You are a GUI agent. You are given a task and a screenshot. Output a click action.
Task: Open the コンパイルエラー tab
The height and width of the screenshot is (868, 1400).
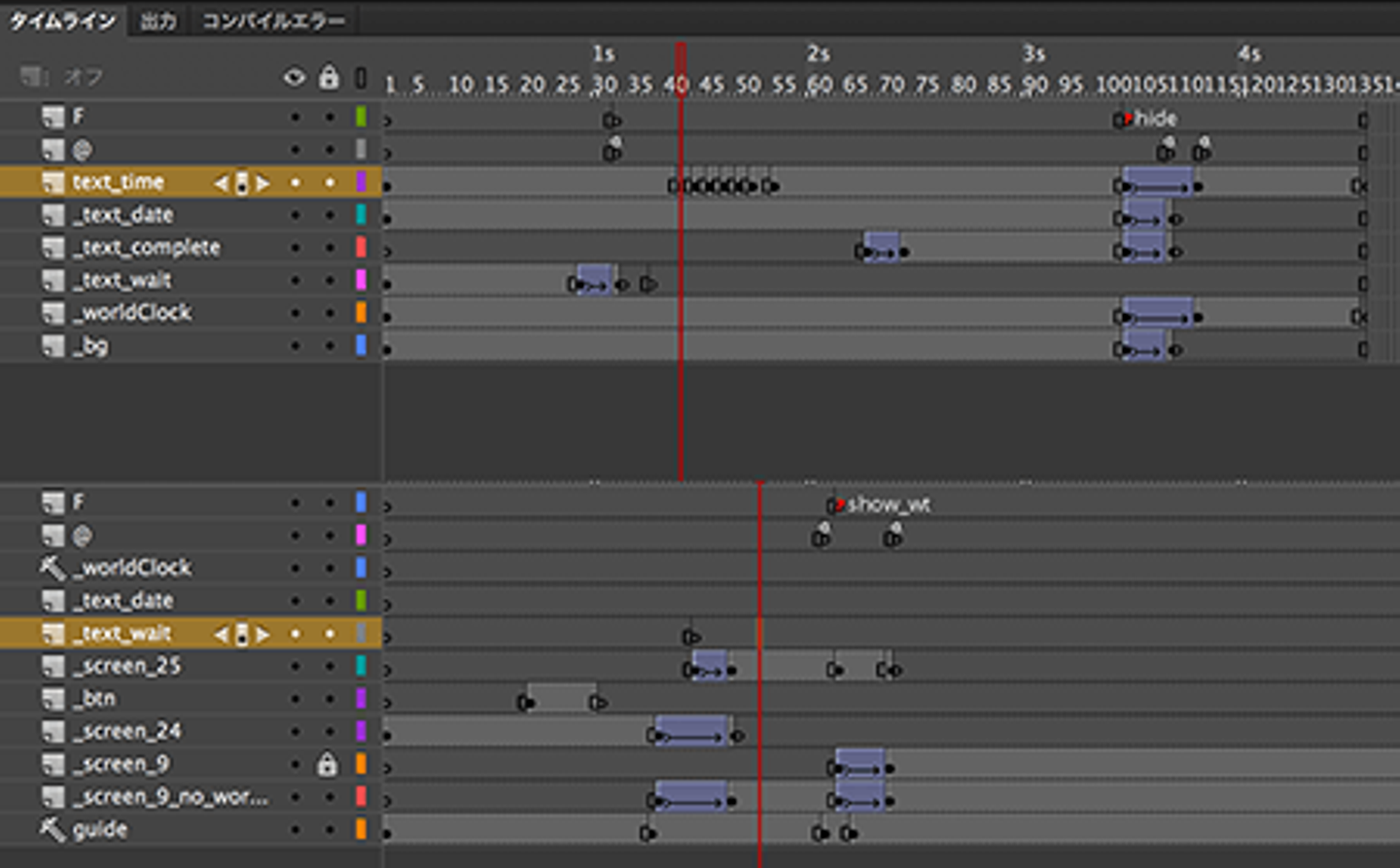tap(273, 20)
